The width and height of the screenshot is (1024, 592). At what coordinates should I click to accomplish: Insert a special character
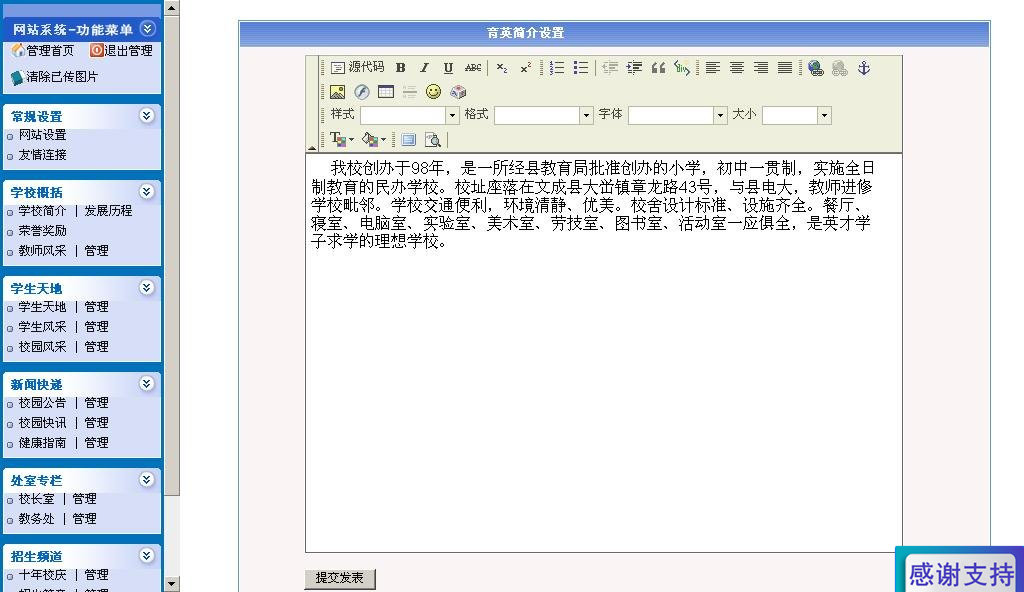coord(458,91)
